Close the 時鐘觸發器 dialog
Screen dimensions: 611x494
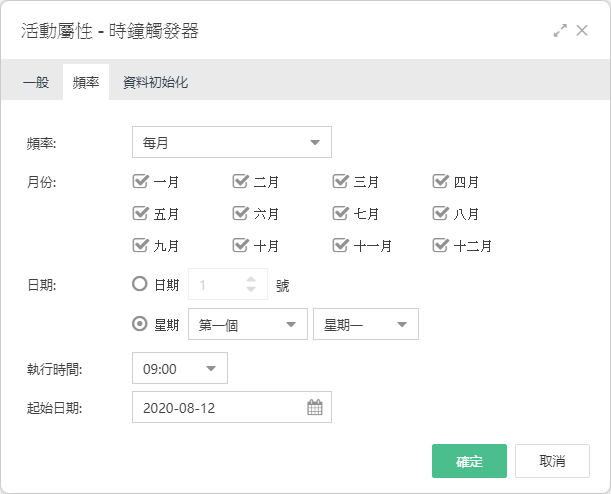[x=582, y=30]
